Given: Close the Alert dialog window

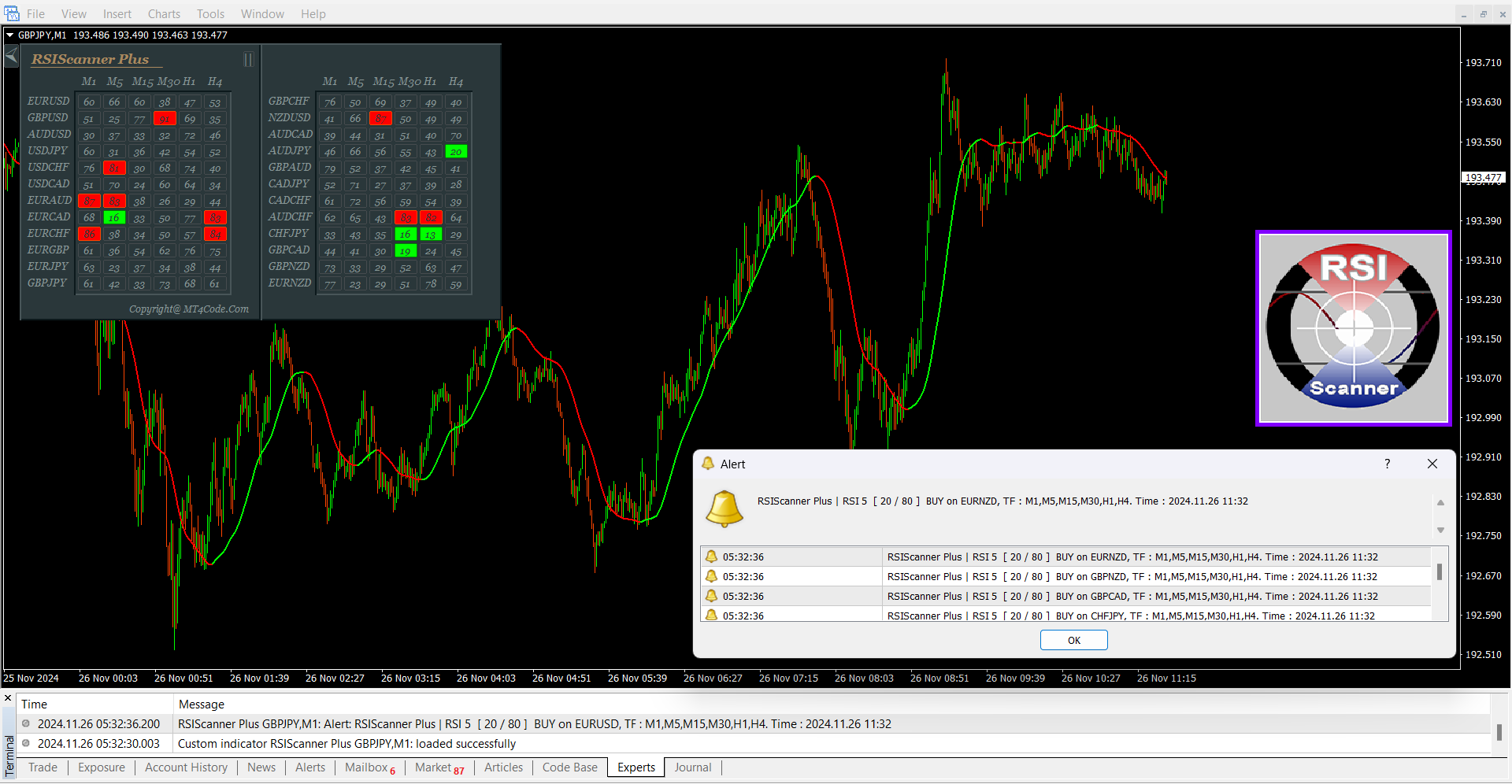Looking at the screenshot, I should click(x=1432, y=464).
